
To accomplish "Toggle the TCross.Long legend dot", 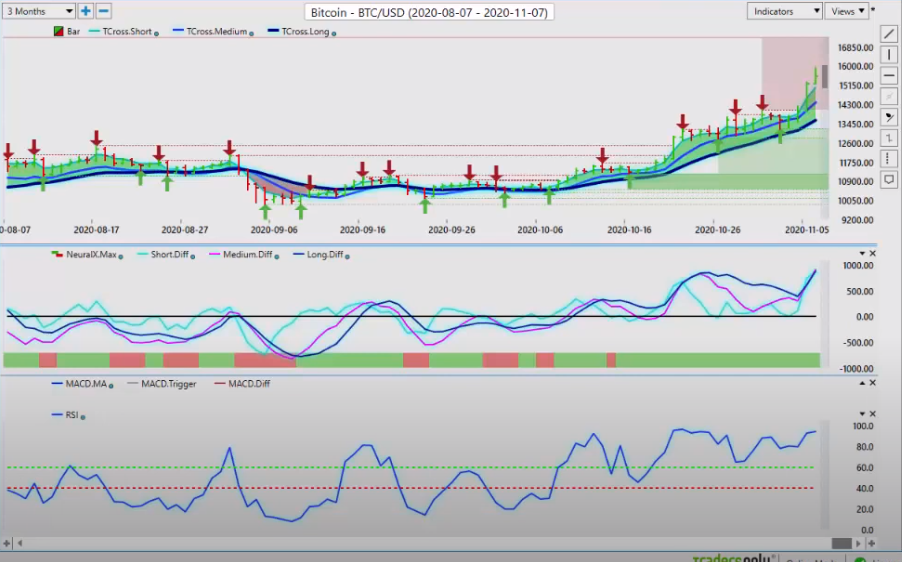I will [334, 33].
